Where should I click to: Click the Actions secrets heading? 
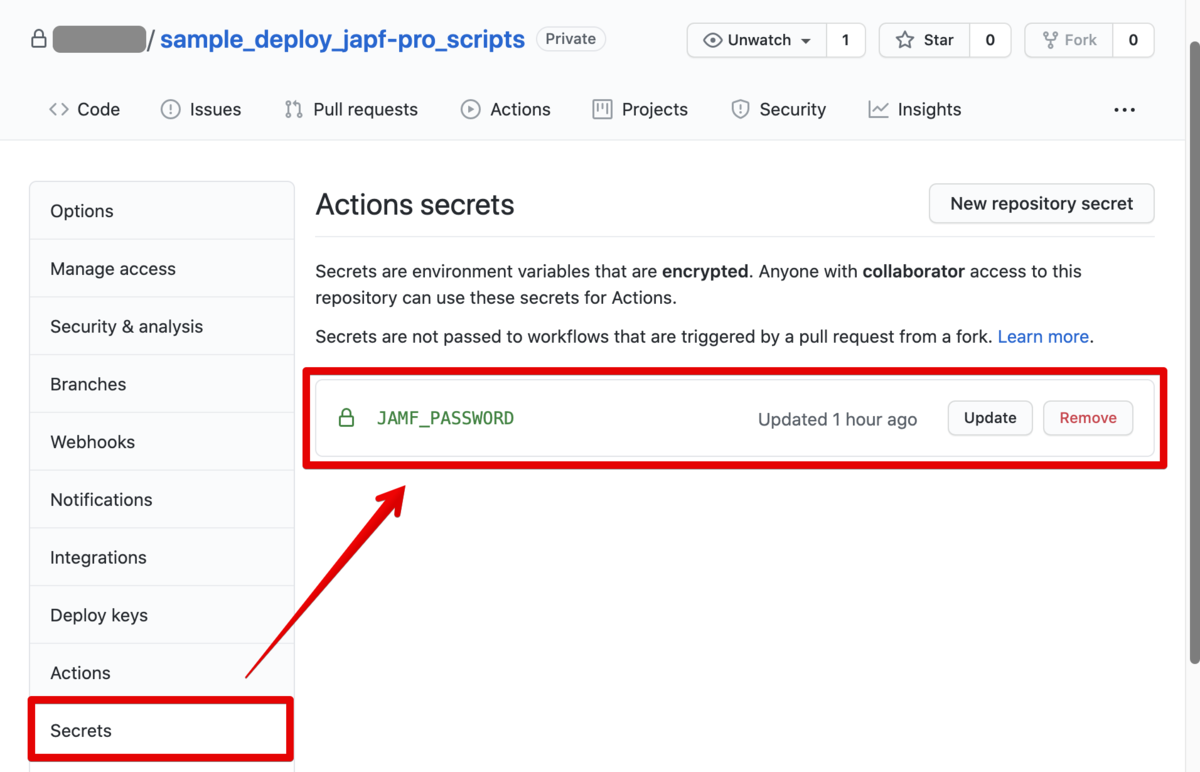[415, 205]
